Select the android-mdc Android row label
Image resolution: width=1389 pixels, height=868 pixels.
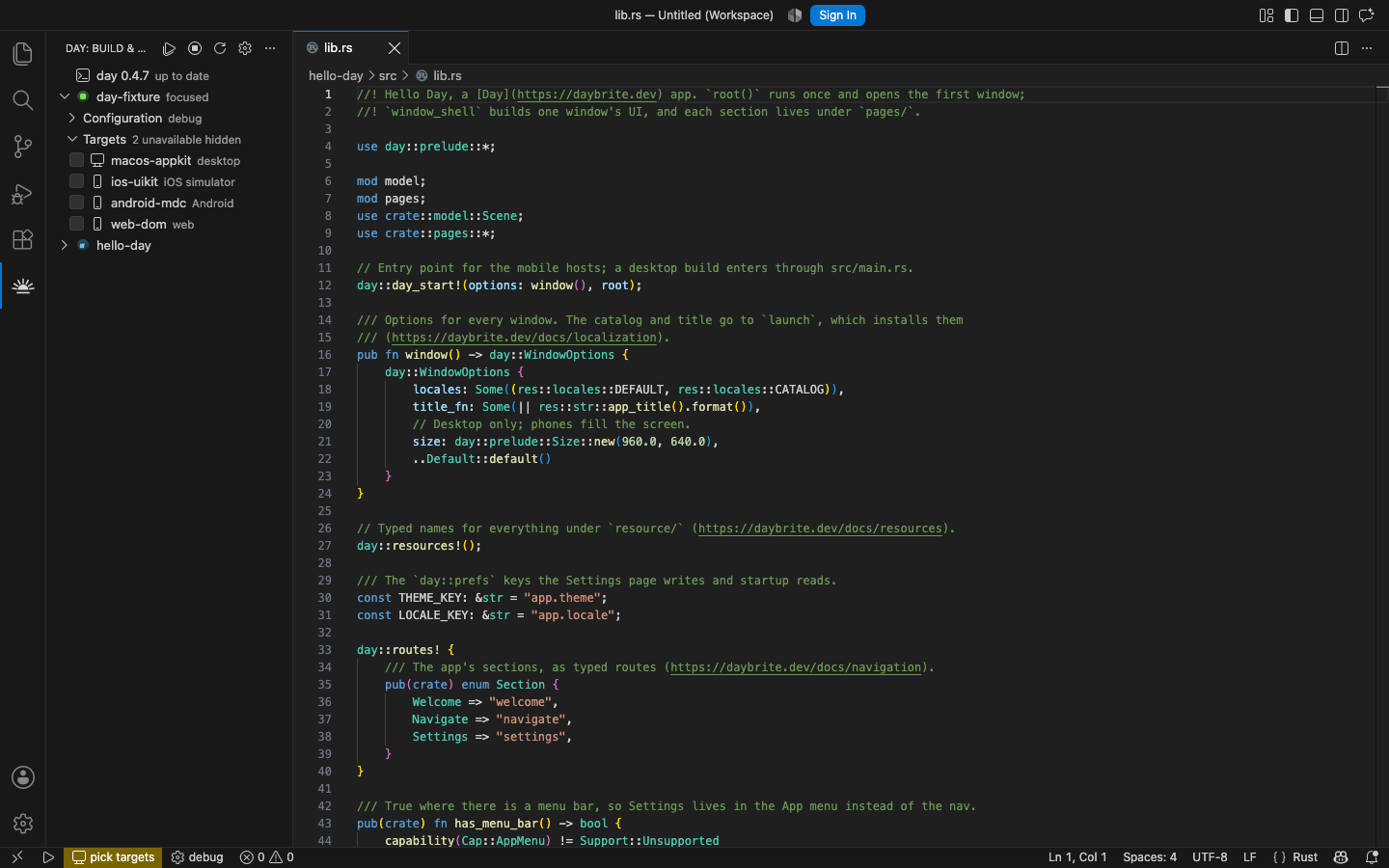[172, 203]
